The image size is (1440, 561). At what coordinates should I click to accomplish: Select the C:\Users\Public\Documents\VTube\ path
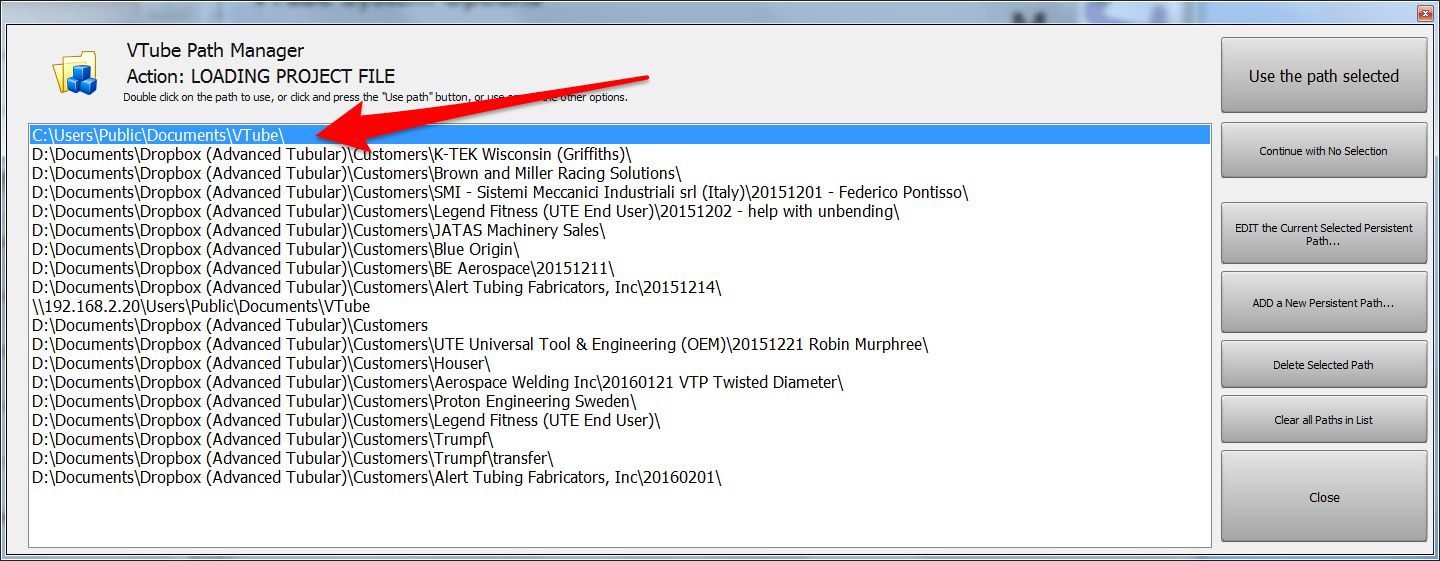point(159,135)
